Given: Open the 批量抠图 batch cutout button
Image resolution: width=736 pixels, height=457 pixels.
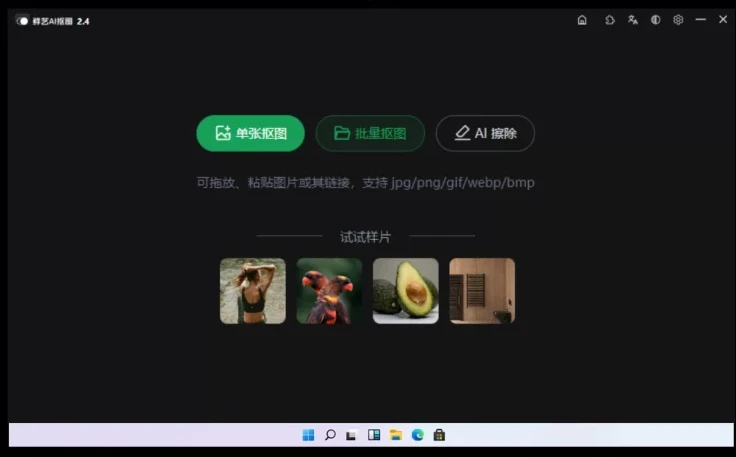Looking at the screenshot, I should 370,133.
